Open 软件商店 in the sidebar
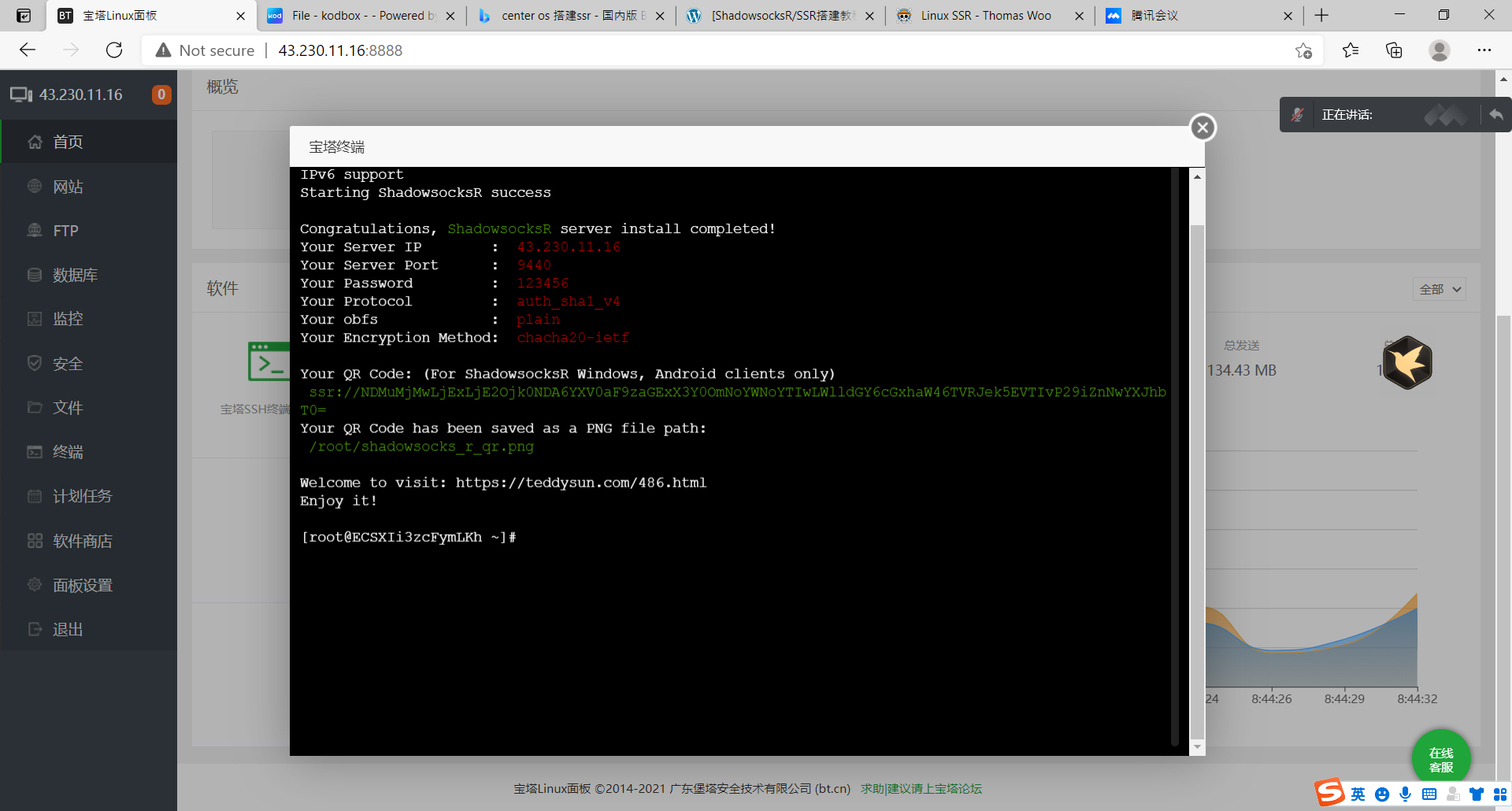This screenshot has width=1512, height=811. pos(88,541)
